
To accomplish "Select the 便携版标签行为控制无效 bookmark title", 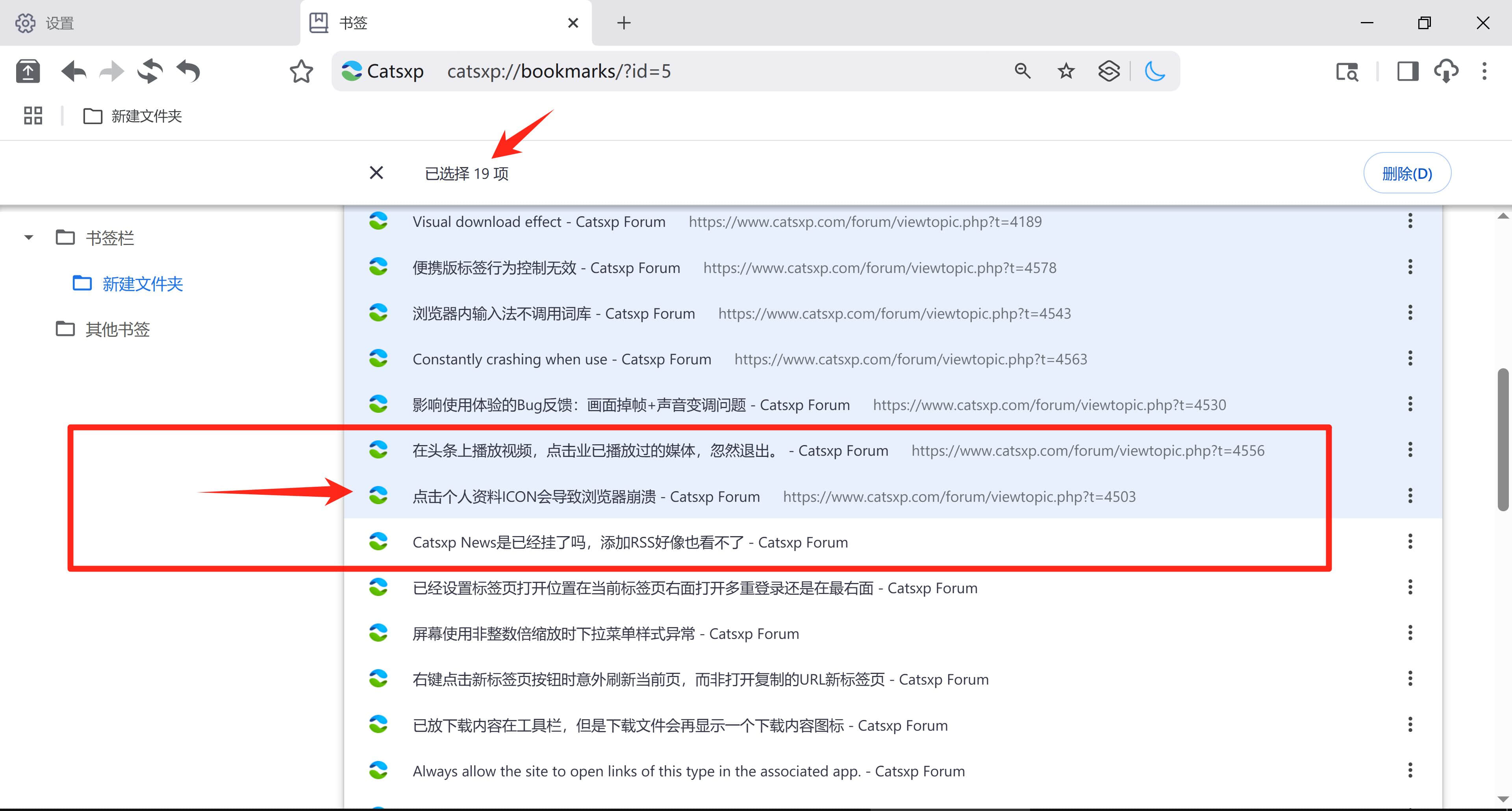I will point(547,268).
